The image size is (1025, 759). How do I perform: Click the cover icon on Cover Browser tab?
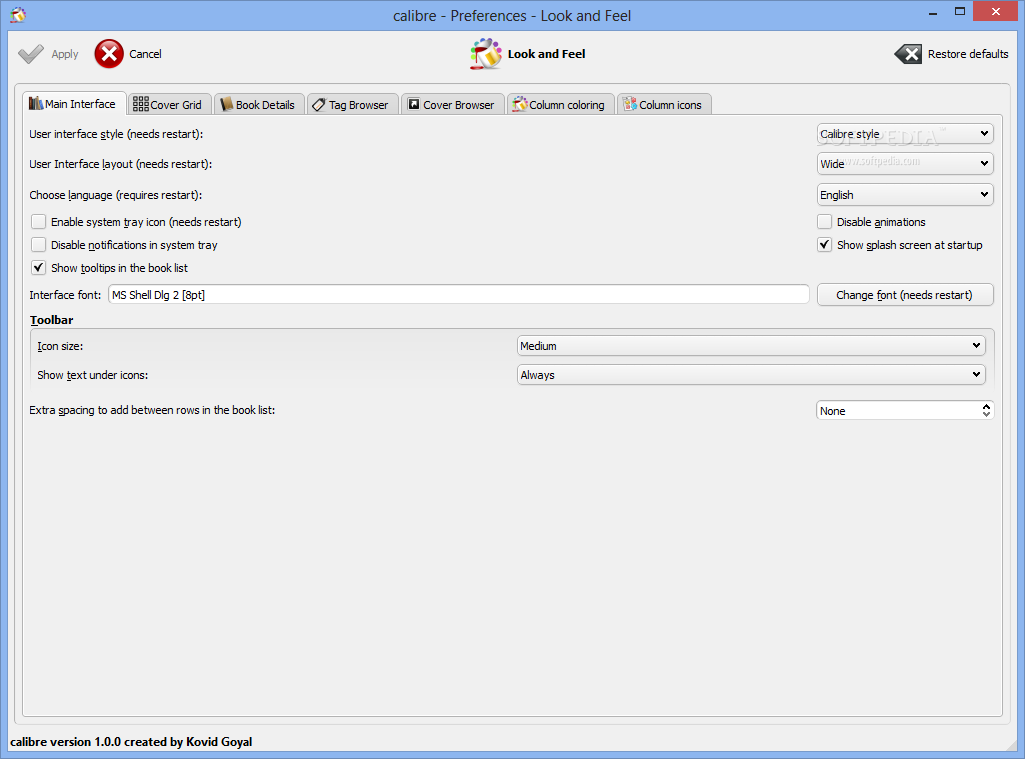414,104
